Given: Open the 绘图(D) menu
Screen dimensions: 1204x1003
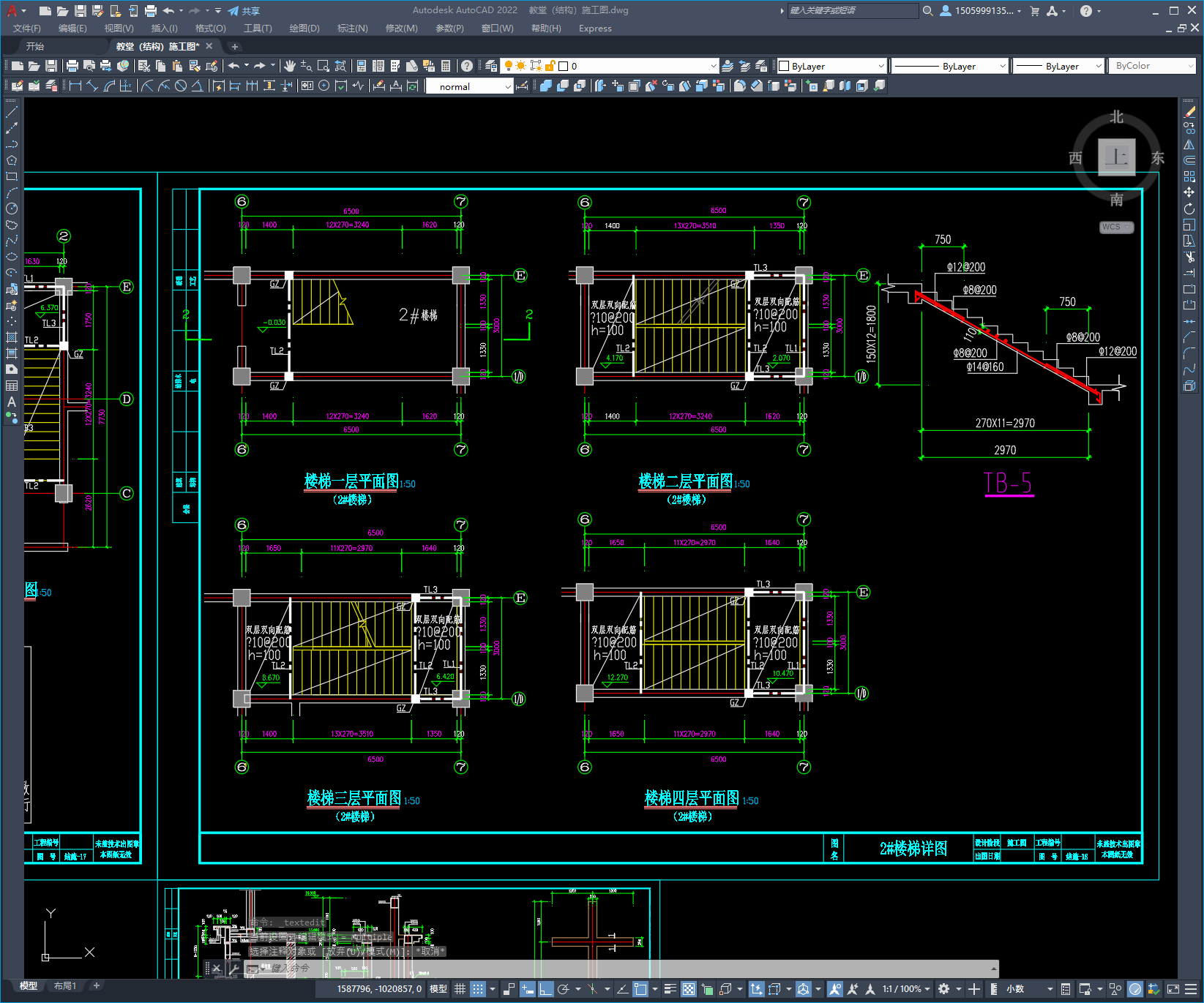Looking at the screenshot, I should click(304, 29).
